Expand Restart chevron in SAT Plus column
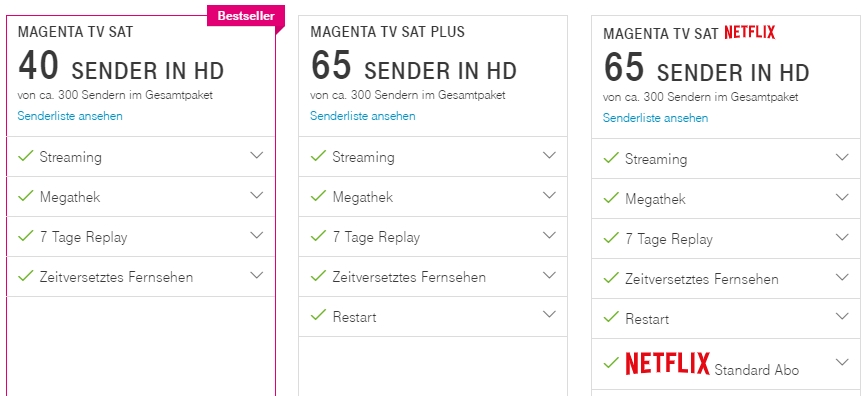Screen dimensions: 865x396 [x=549, y=314]
